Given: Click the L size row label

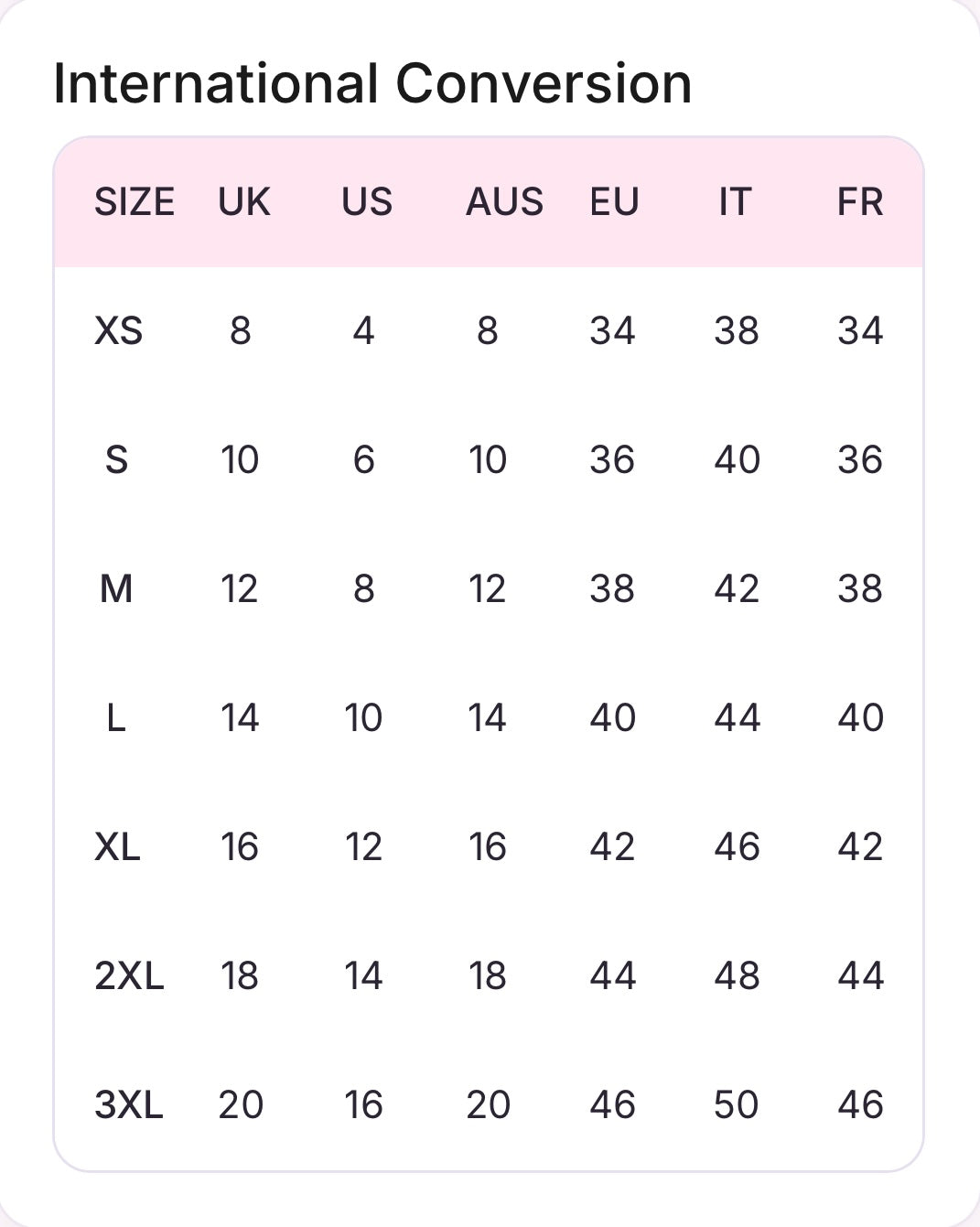Looking at the screenshot, I should 115,718.
